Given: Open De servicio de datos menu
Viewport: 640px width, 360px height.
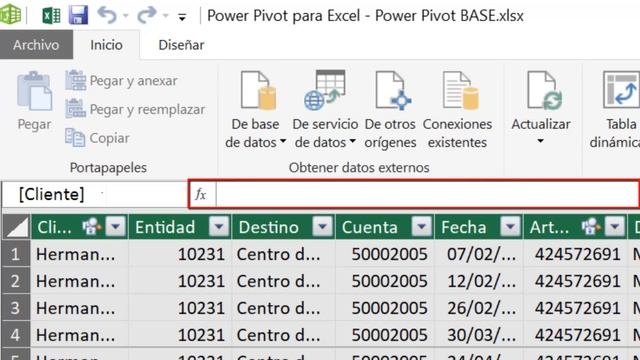Looking at the screenshot, I should pyautogui.click(x=325, y=110).
